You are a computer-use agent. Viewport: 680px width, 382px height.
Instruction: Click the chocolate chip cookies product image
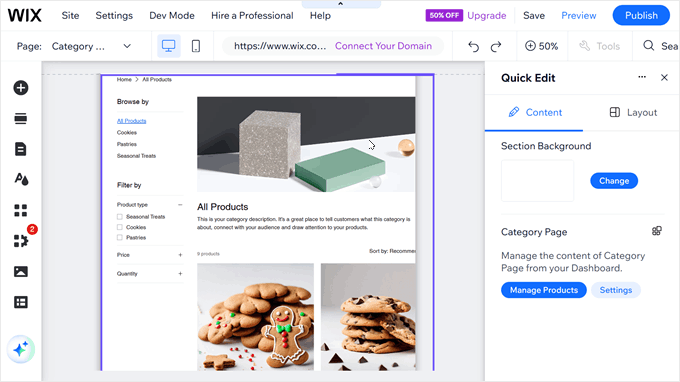coord(368,317)
